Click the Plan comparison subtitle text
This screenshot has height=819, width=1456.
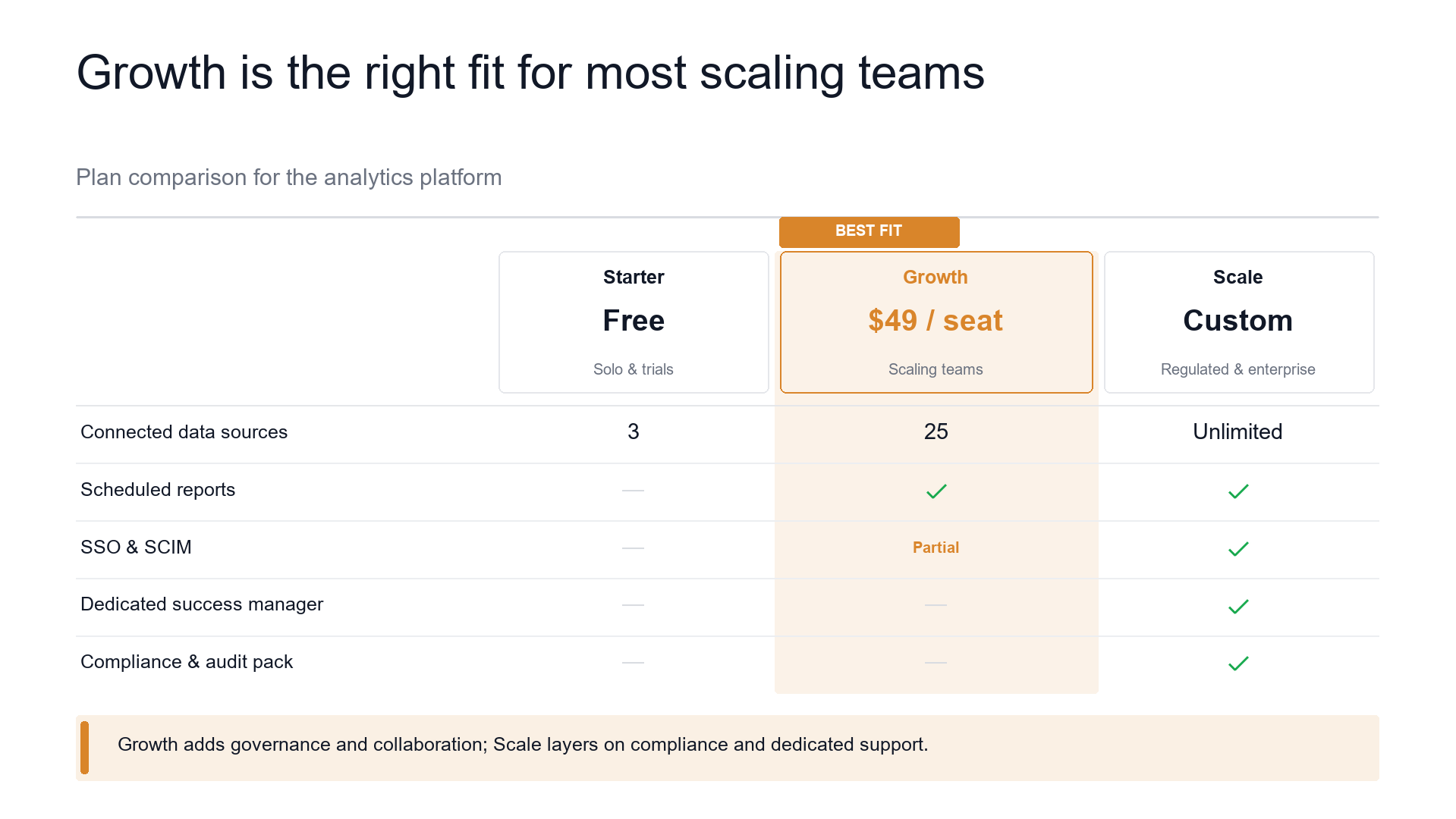tap(288, 177)
